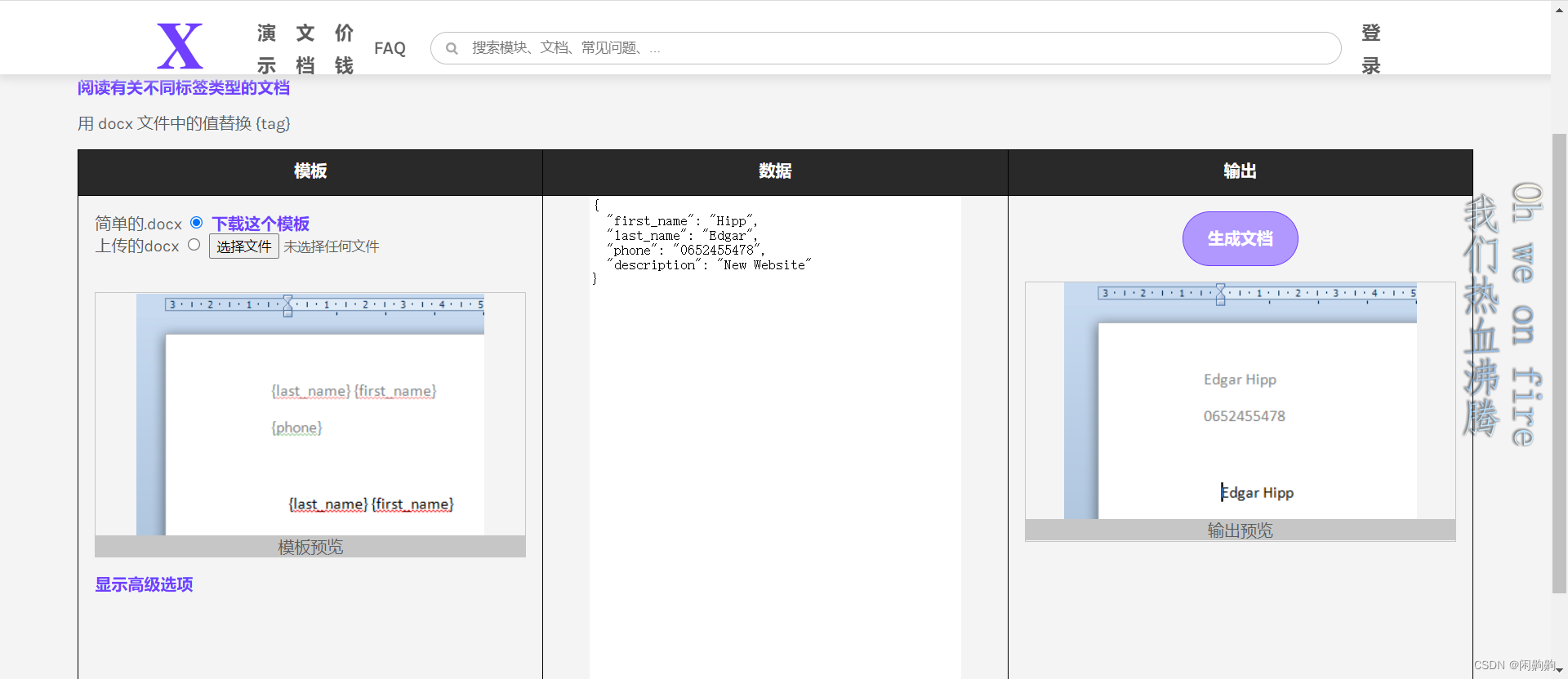
Task: Click inside the JSON data editor
Action: click(x=775, y=437)
